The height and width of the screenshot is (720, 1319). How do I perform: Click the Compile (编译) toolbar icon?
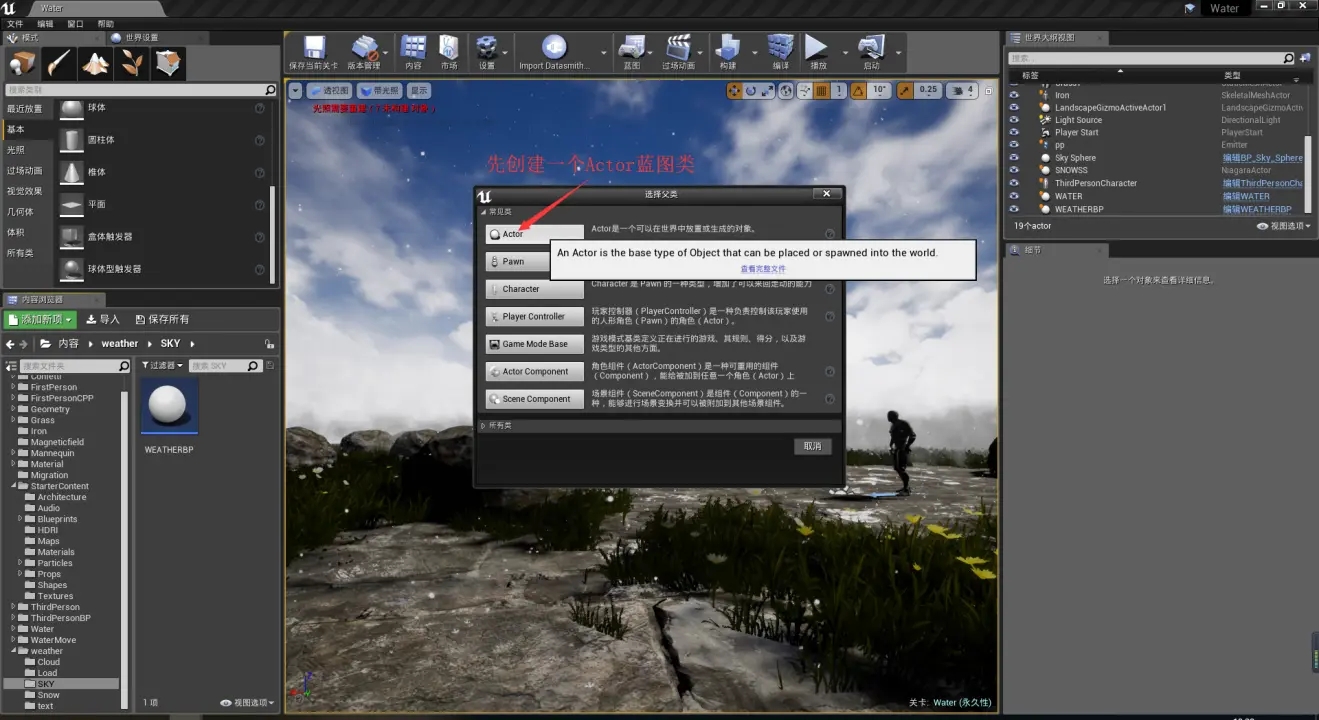tap(780, 51)
